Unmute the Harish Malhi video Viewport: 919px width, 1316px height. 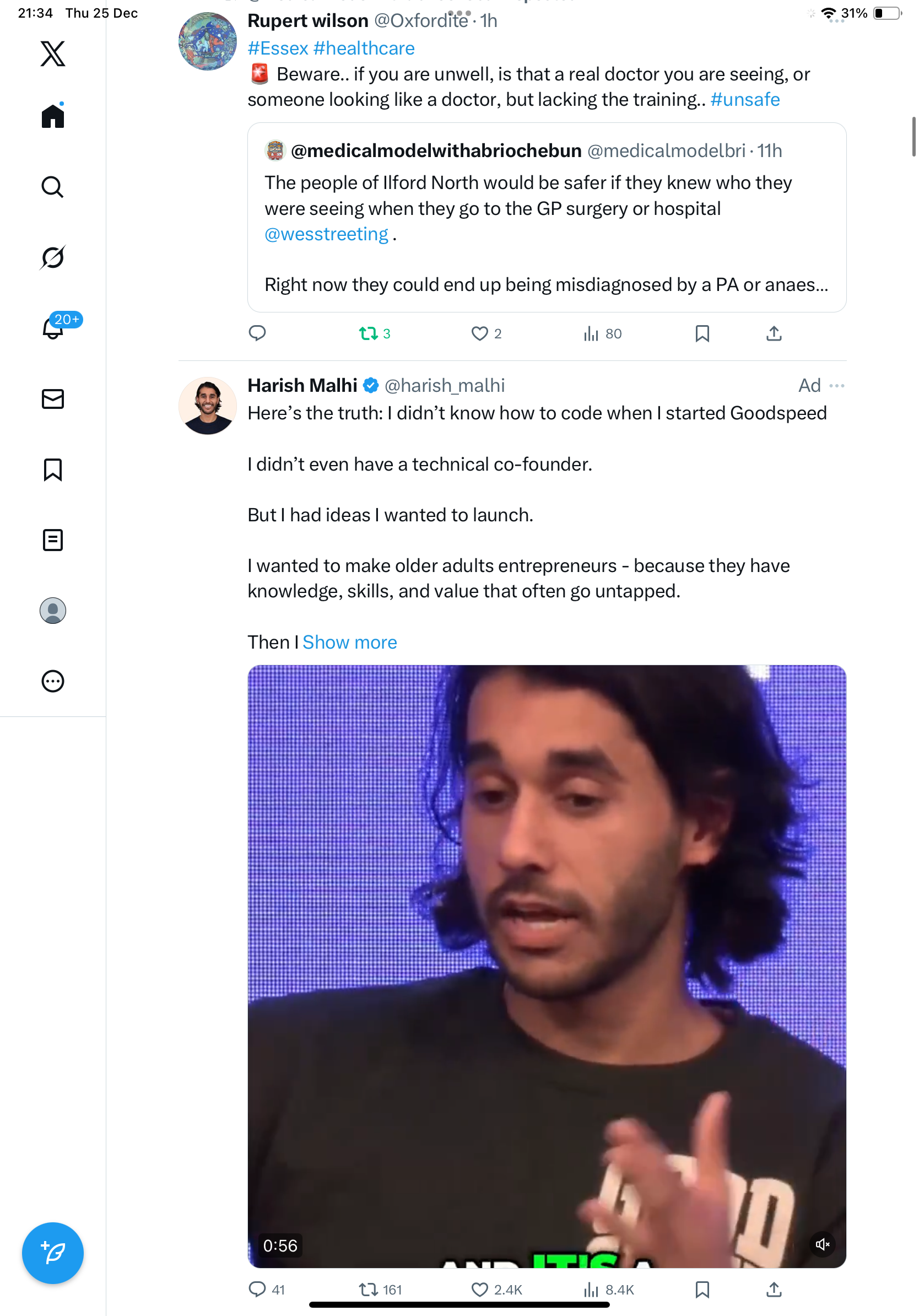pyautogui.click(x=822, y=1244)
